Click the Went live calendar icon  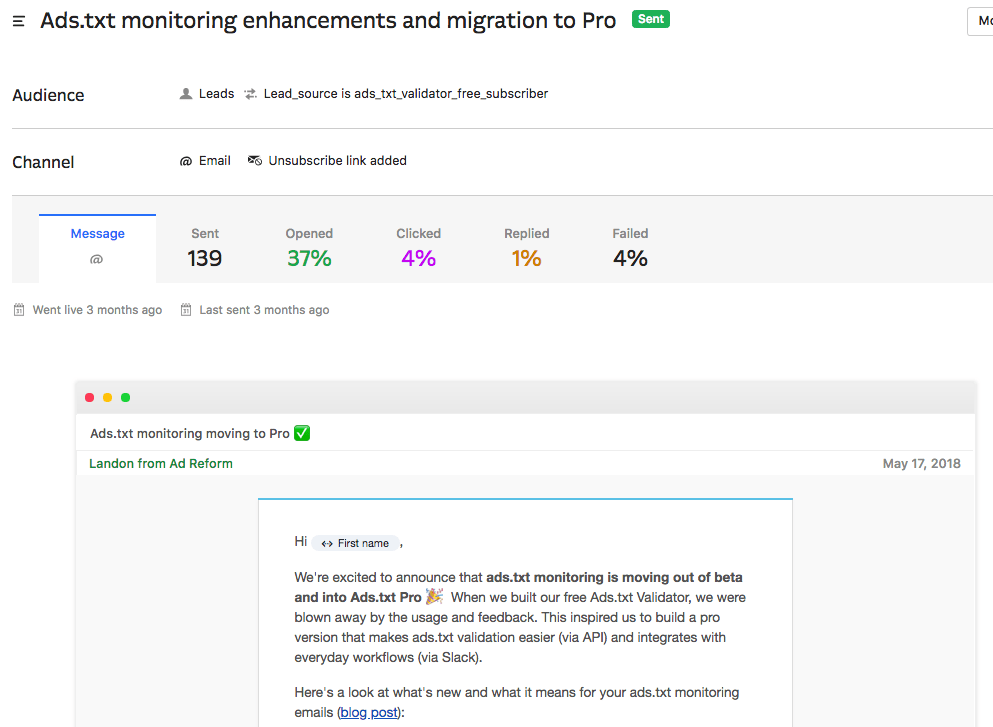pos(19,310)
